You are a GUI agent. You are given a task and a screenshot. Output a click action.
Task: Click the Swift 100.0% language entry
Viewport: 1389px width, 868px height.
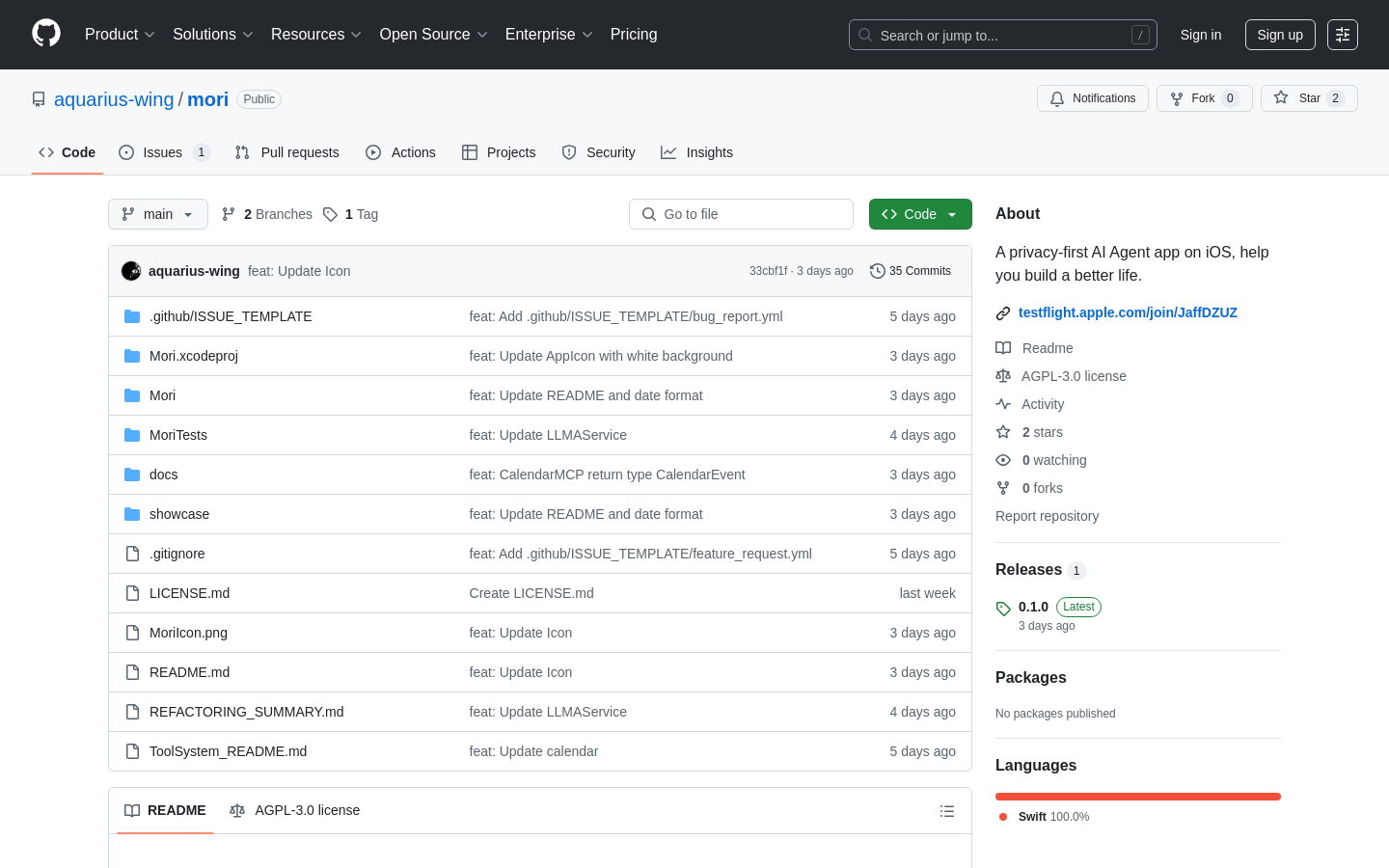click(x=1044, y=817)
